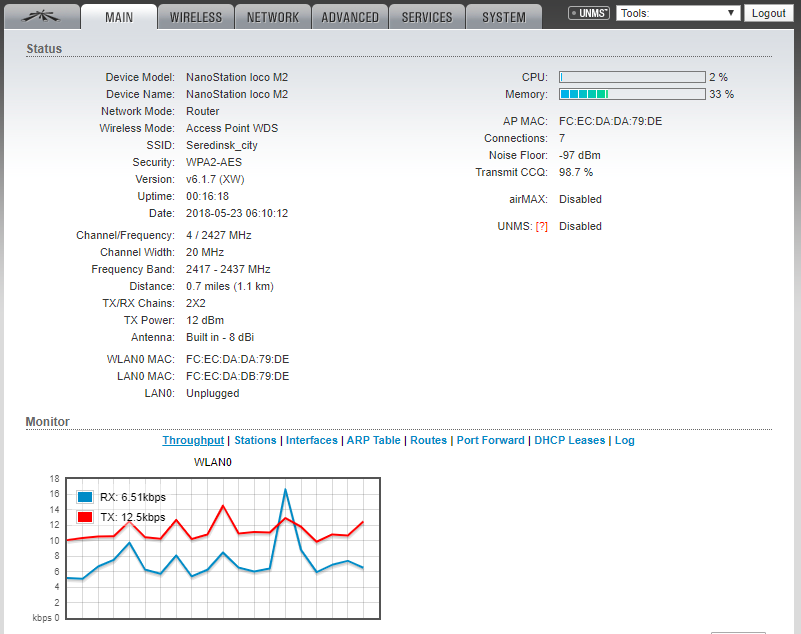Select the version text v6.1.7 (XW)
The height and width of the screenshot is (634, 801).
[215, 179]
